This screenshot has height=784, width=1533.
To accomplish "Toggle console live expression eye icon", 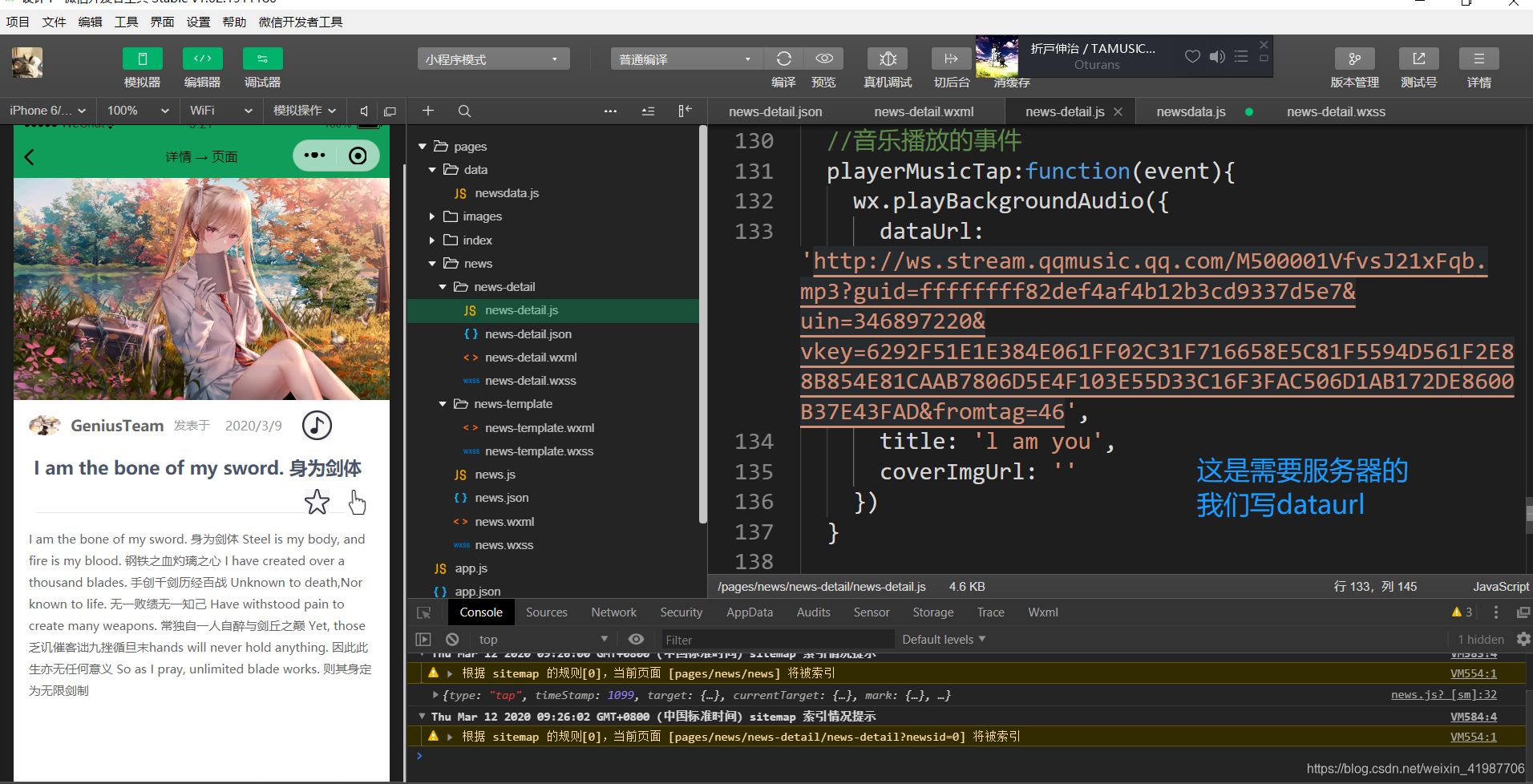I will coord(636,639).
